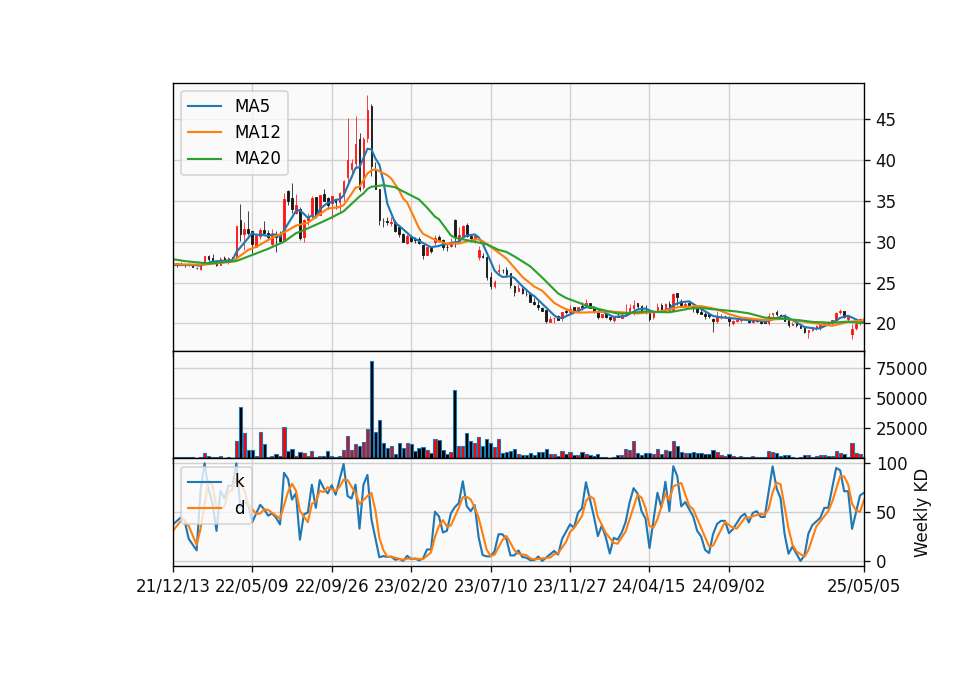Viewport: 960px width, 690px height.
Task: Click the 23/07/10 date tick label
Action: coord(490,586)
